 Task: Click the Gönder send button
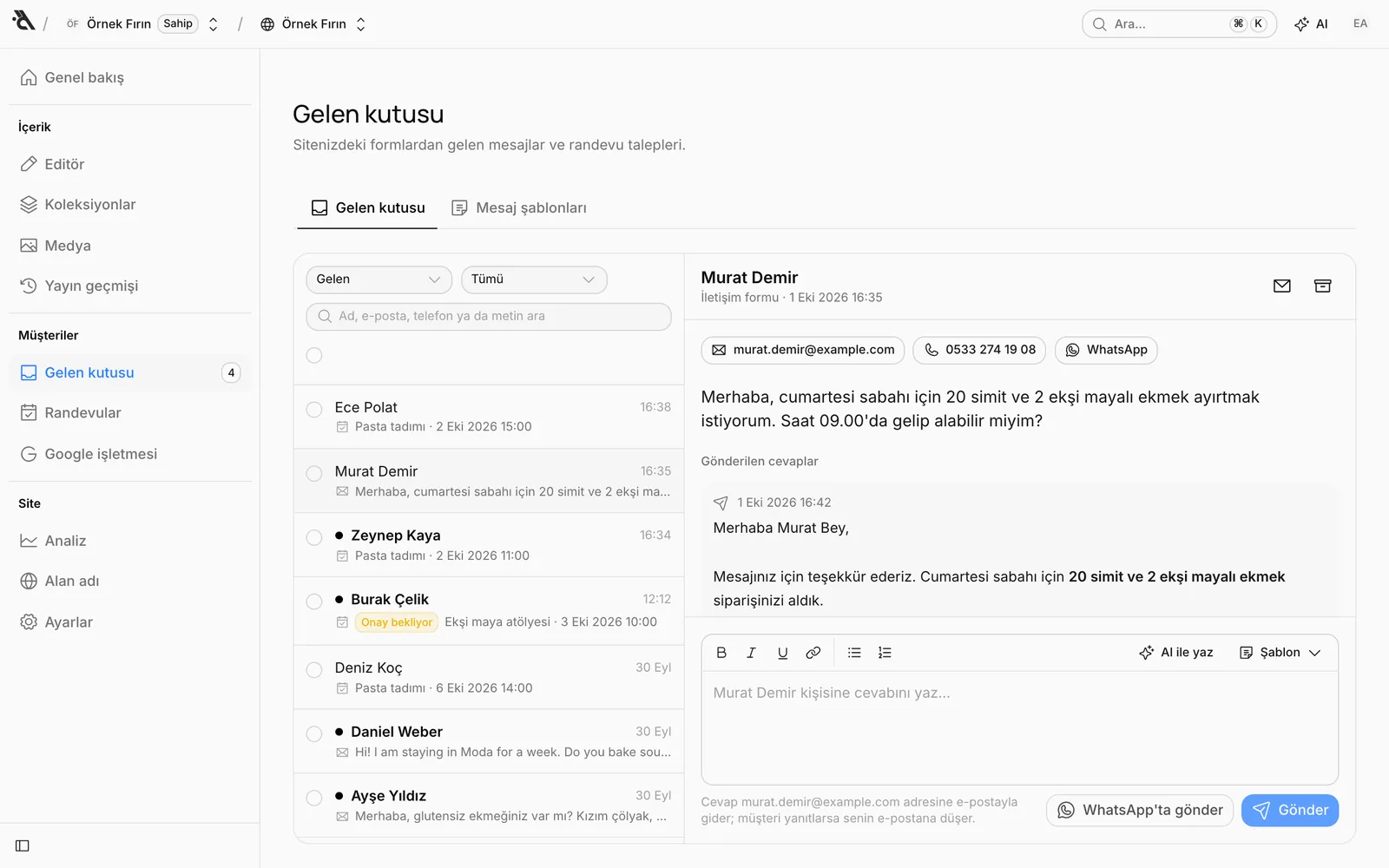click(x=1290, y=811)
